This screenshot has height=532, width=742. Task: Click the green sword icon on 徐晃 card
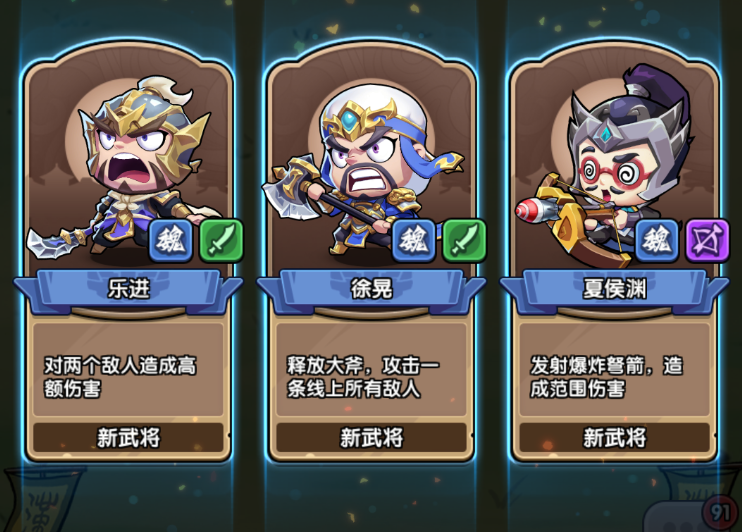click(464, 240)
